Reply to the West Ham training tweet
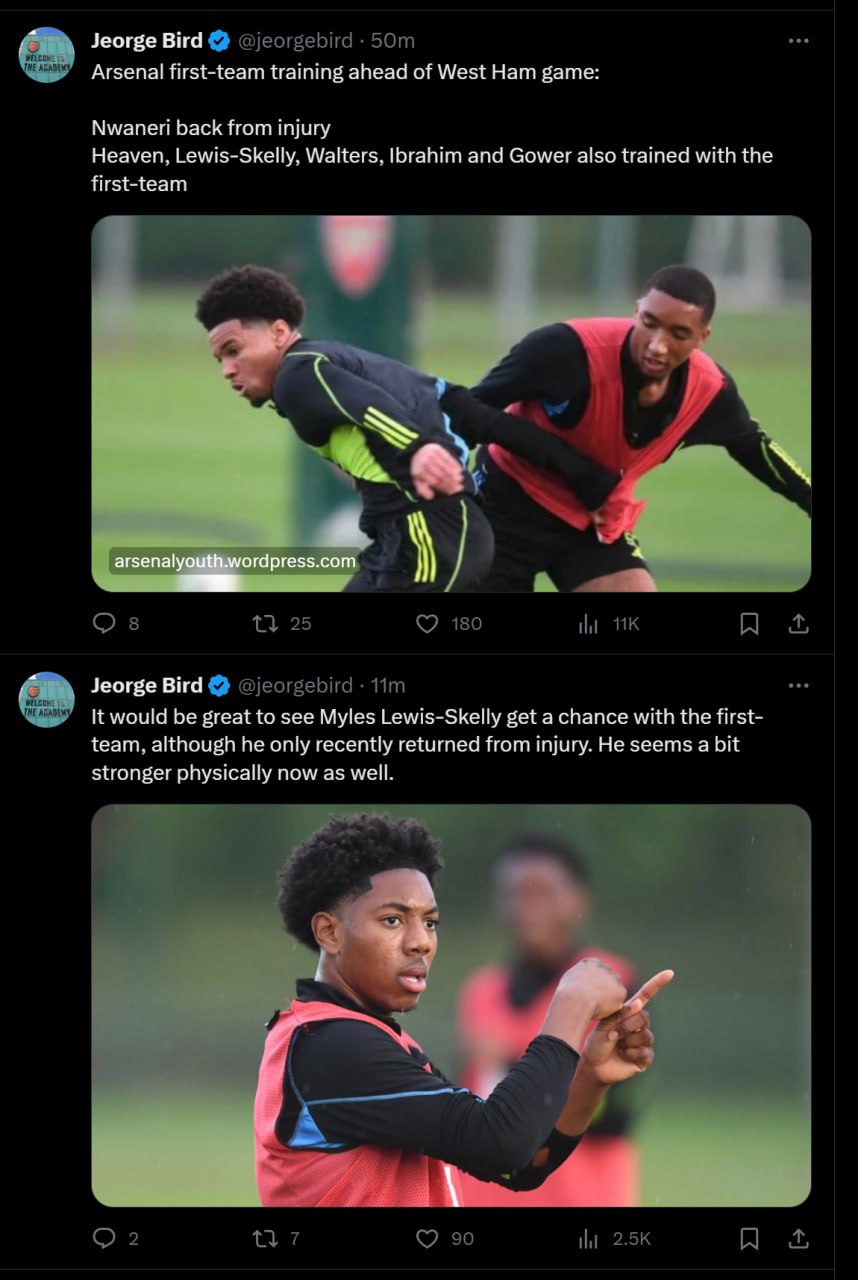This screenshot has width=858, height=1280. pyautogui.click(x=104, y=623)
